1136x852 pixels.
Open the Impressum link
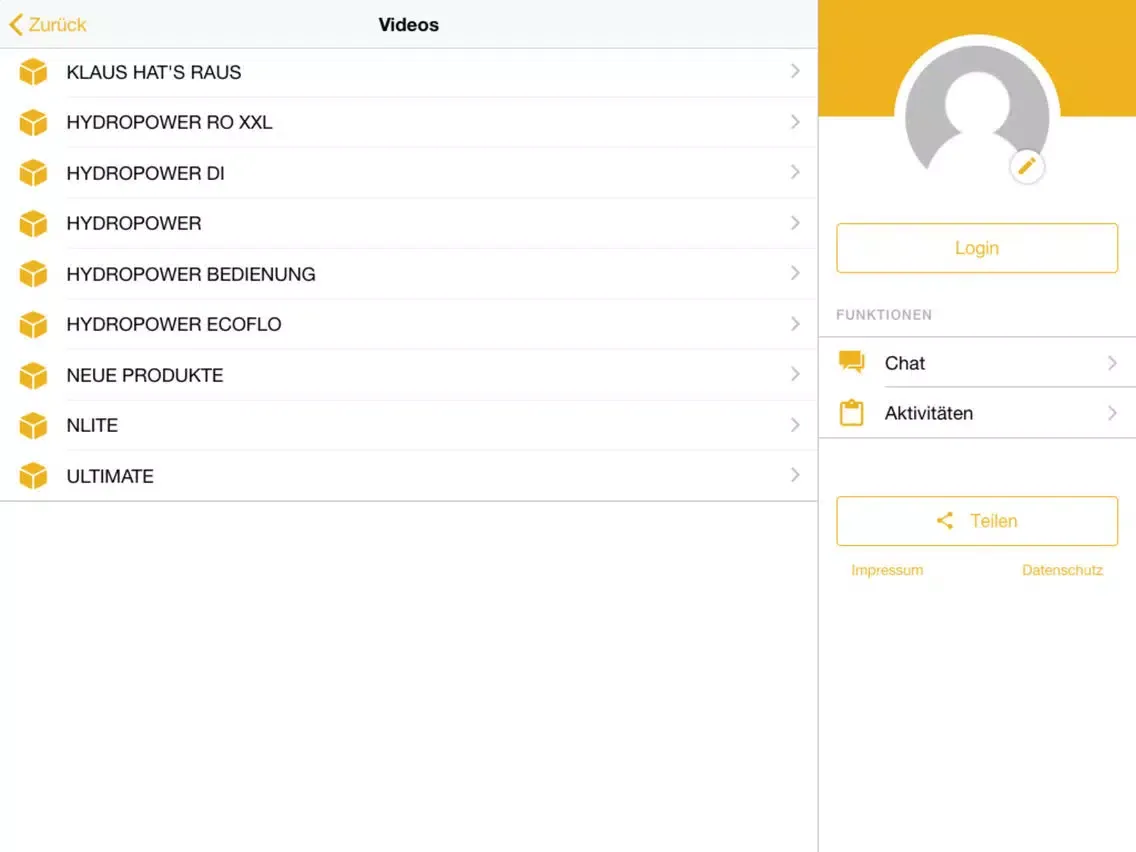[x=887, y=570]
